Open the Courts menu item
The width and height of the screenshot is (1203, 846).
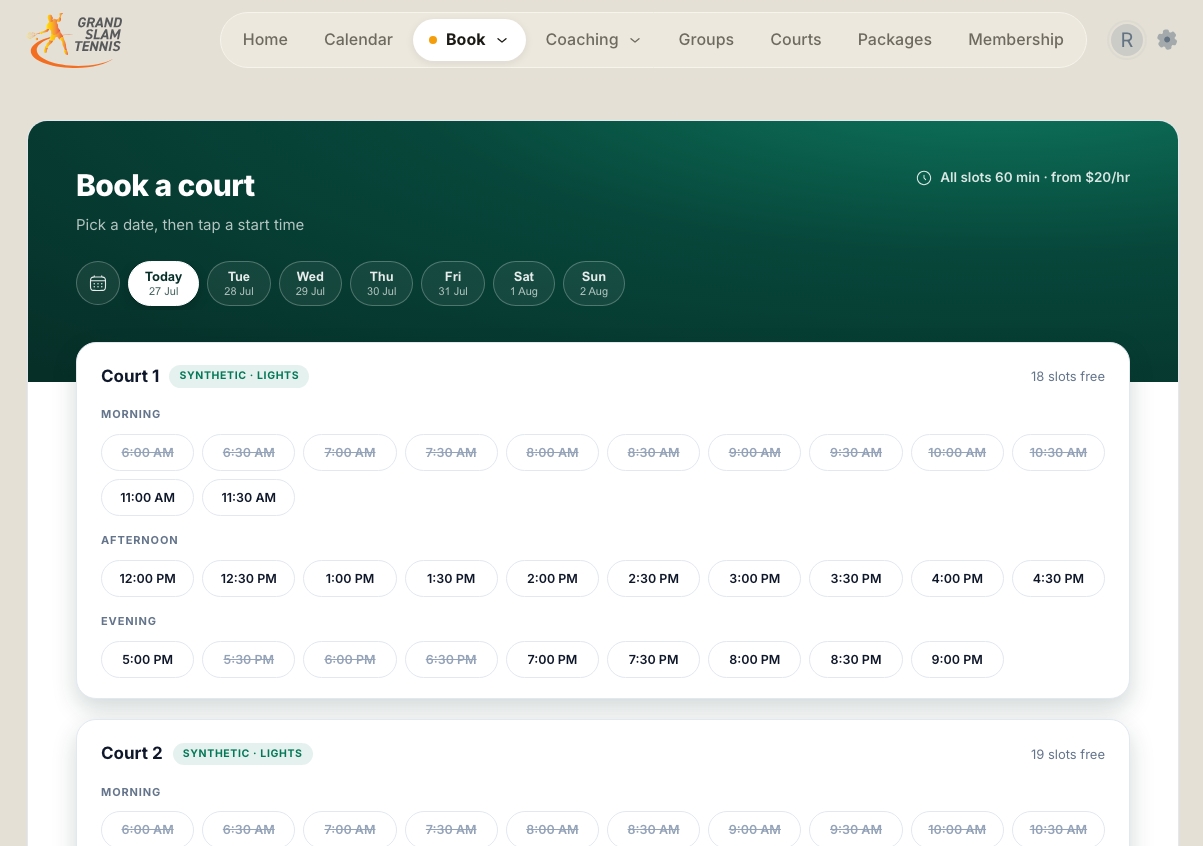pyautogui.click(x=796, y=40)
